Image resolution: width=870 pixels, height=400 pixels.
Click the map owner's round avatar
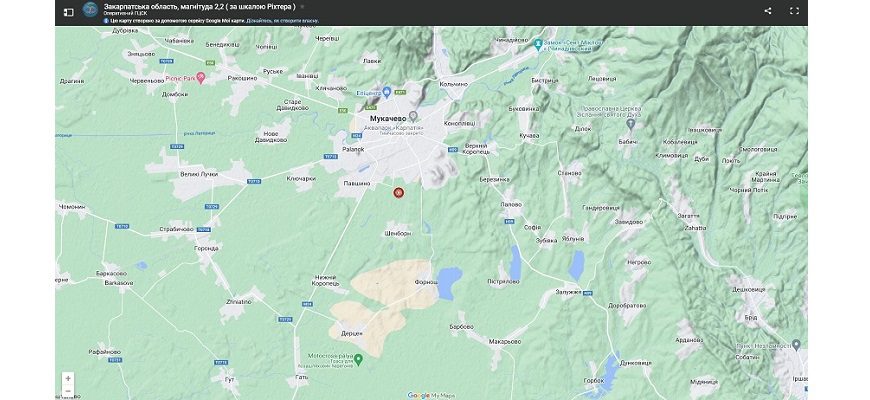91,10
